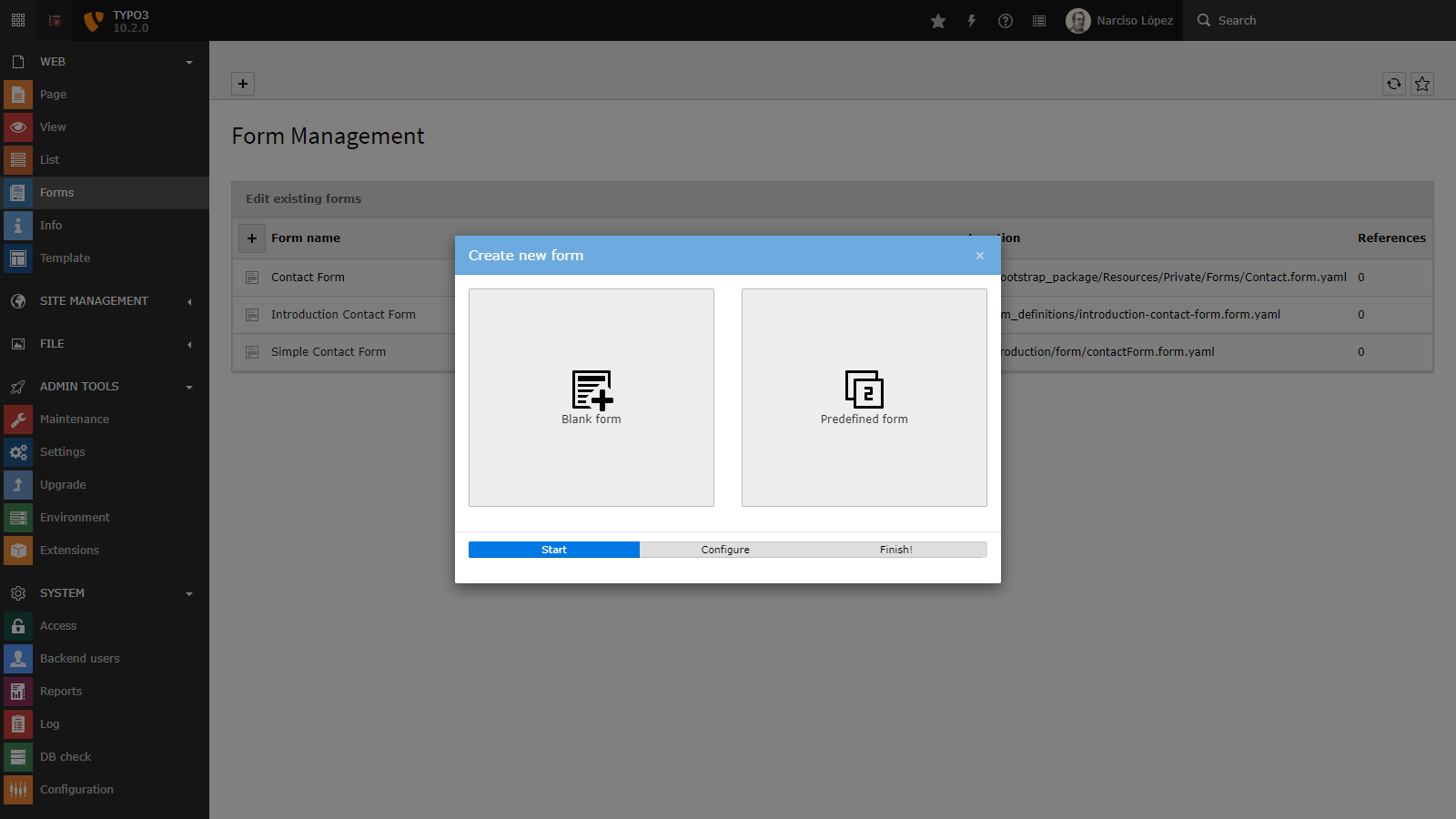The height and width of the screenshot is (819, 1456).
Task: Select the Predefined form option
Action: point(864,398)
